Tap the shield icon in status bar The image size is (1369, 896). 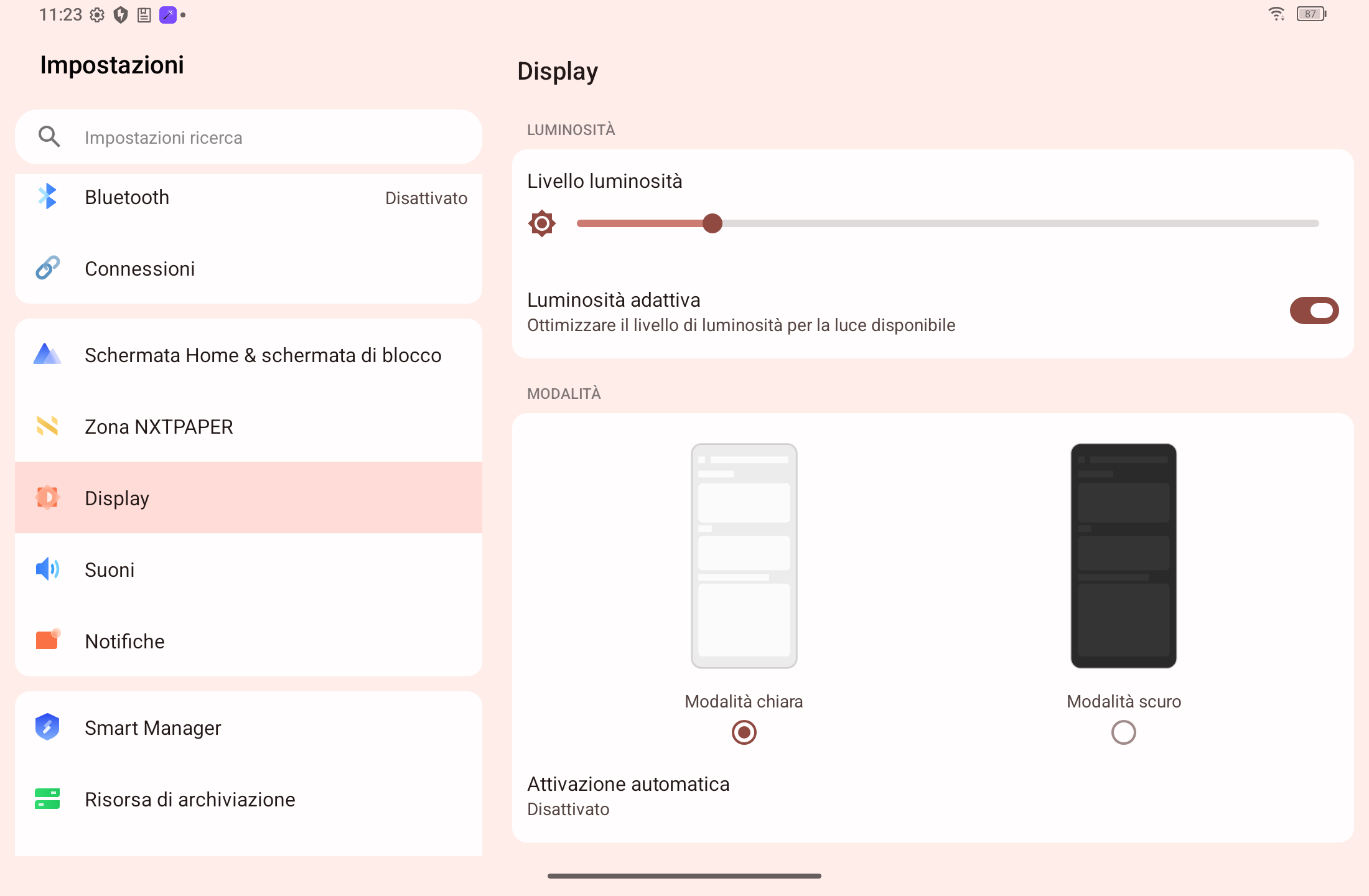tap(121, 15)
